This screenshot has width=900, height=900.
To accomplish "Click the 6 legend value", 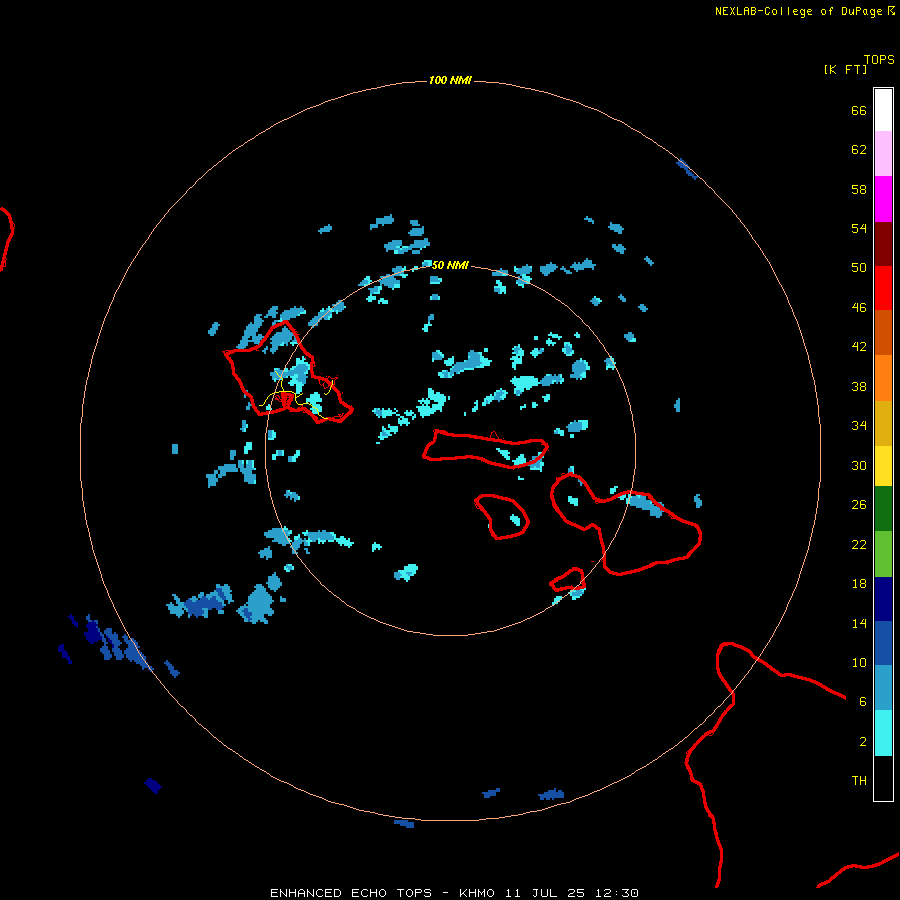I will pos(862,702).
